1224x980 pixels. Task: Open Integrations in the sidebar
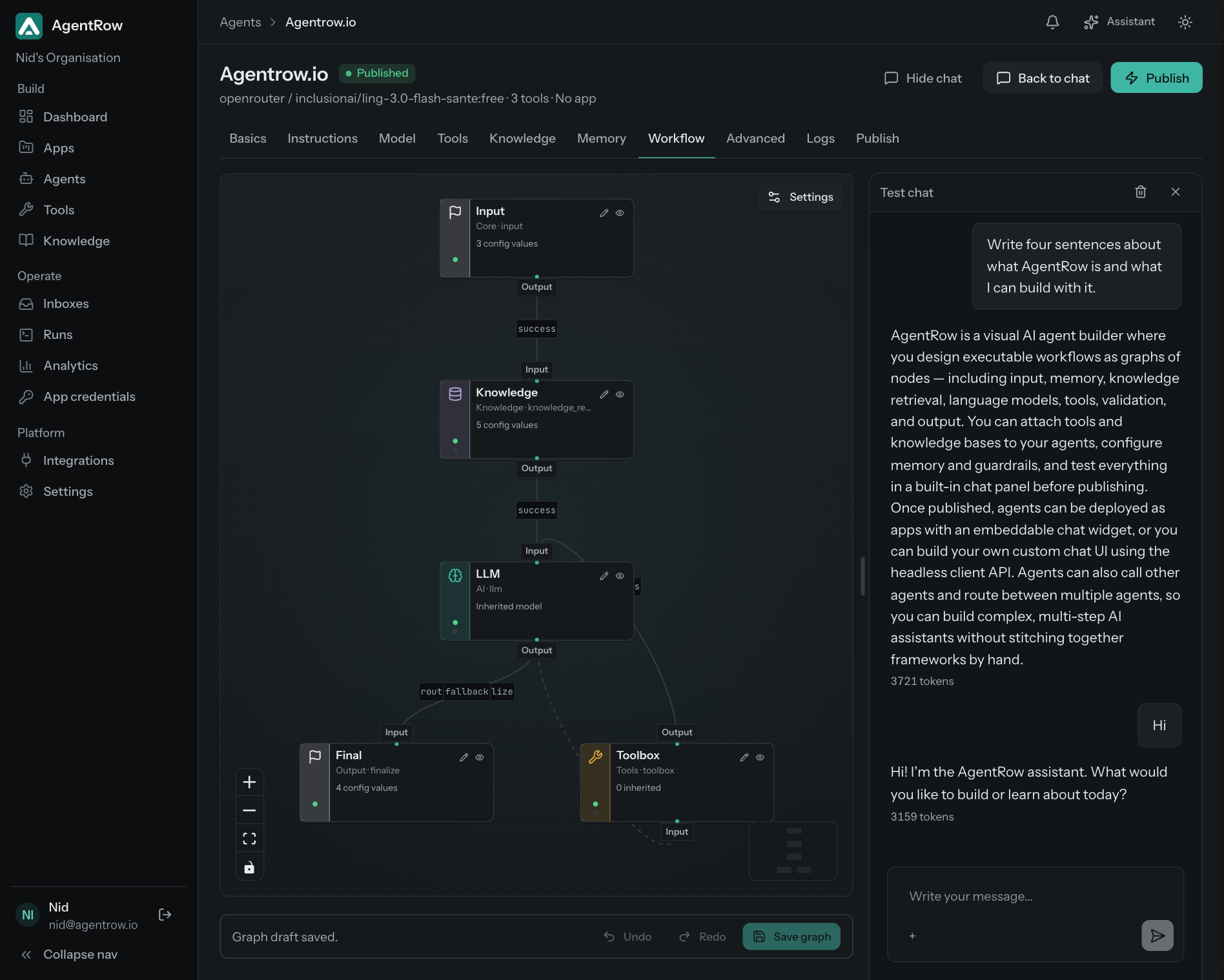point(78,460)
